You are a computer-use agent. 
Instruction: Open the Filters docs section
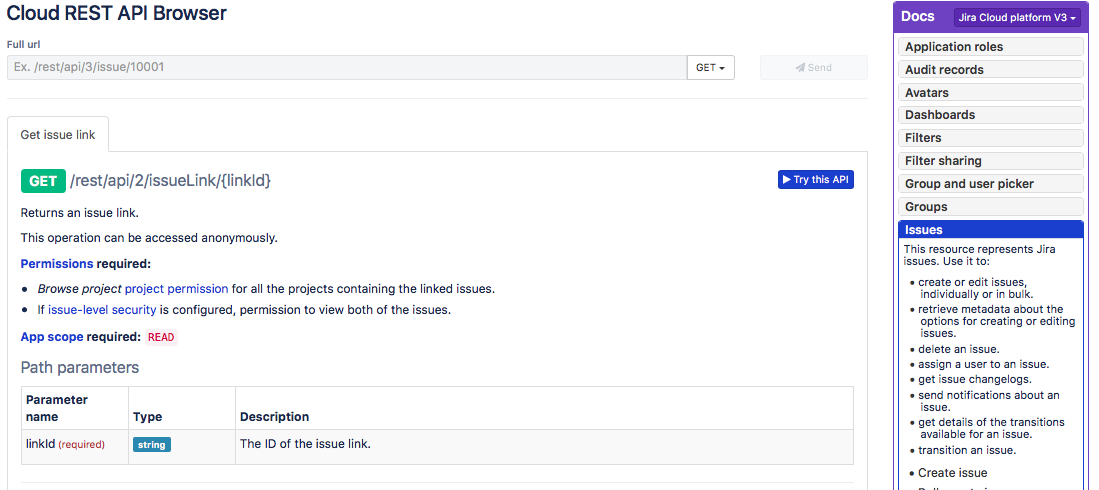(990, 138)
